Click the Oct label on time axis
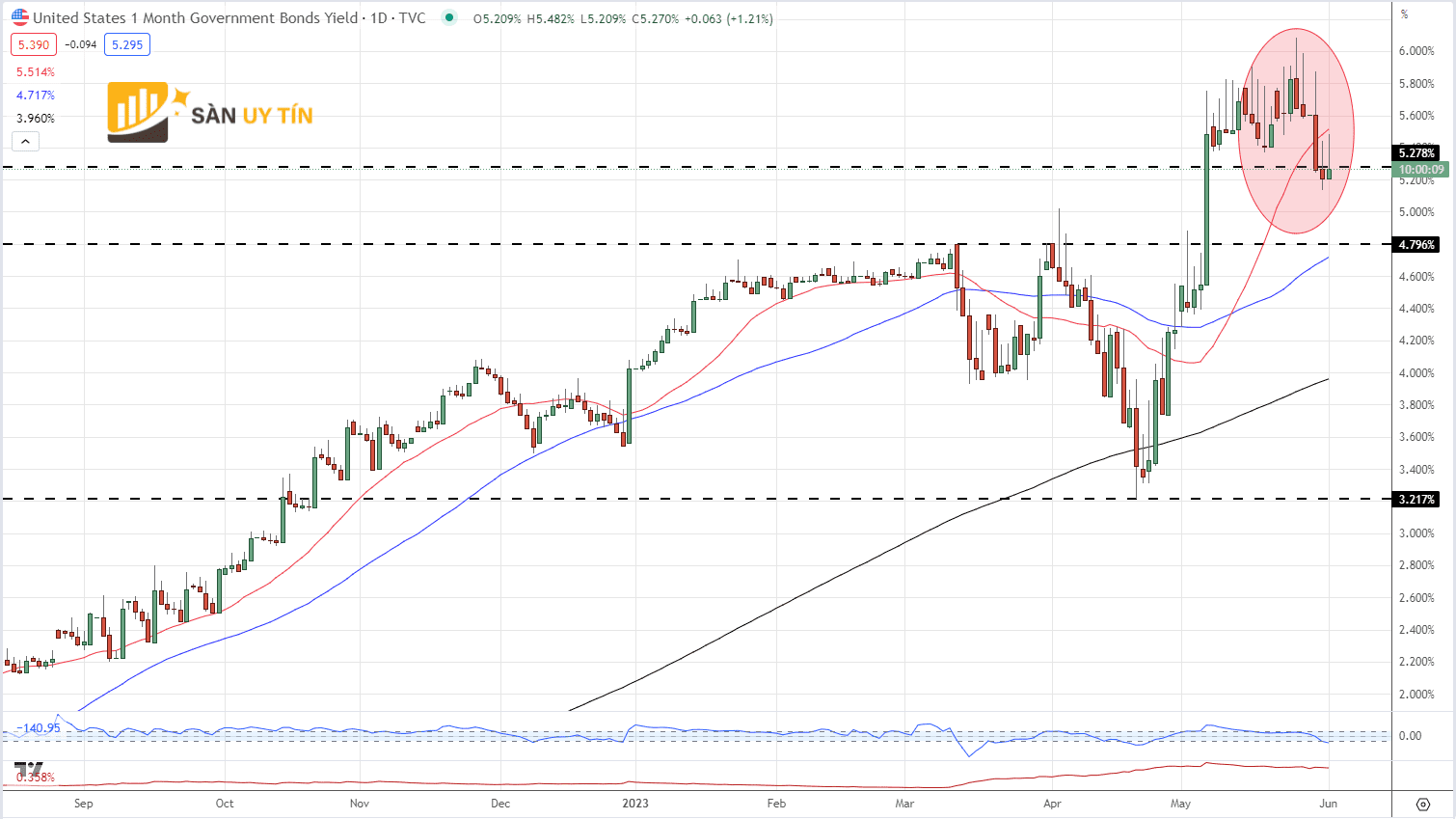 pyautogui.click(x=225, y=803)
